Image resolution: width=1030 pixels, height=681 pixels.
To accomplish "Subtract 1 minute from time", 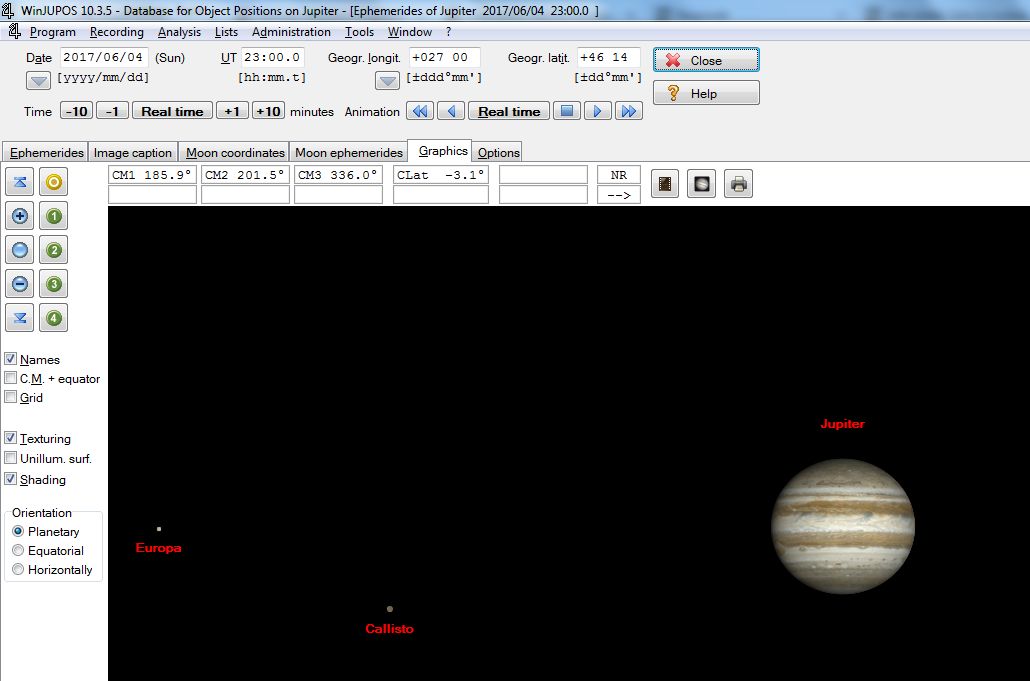I will click(x=112, y=111).
